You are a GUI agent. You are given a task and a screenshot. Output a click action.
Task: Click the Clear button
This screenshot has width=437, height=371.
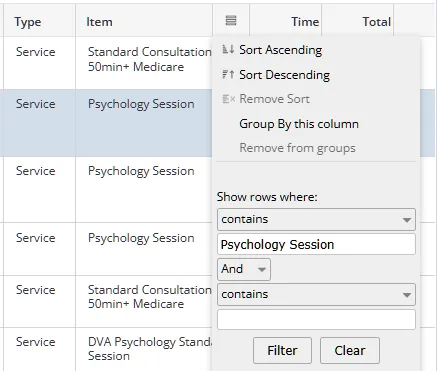tap(350, 350)
